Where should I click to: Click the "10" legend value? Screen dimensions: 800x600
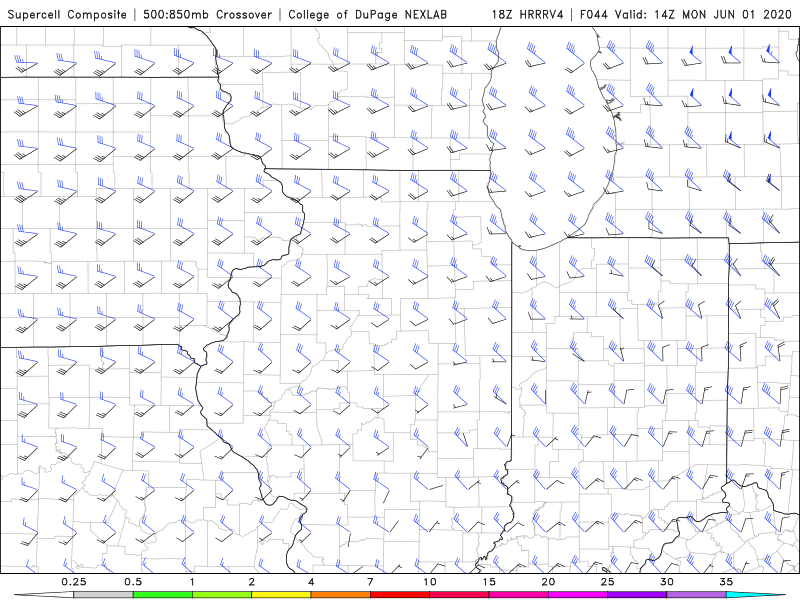(x=430, y=582)
